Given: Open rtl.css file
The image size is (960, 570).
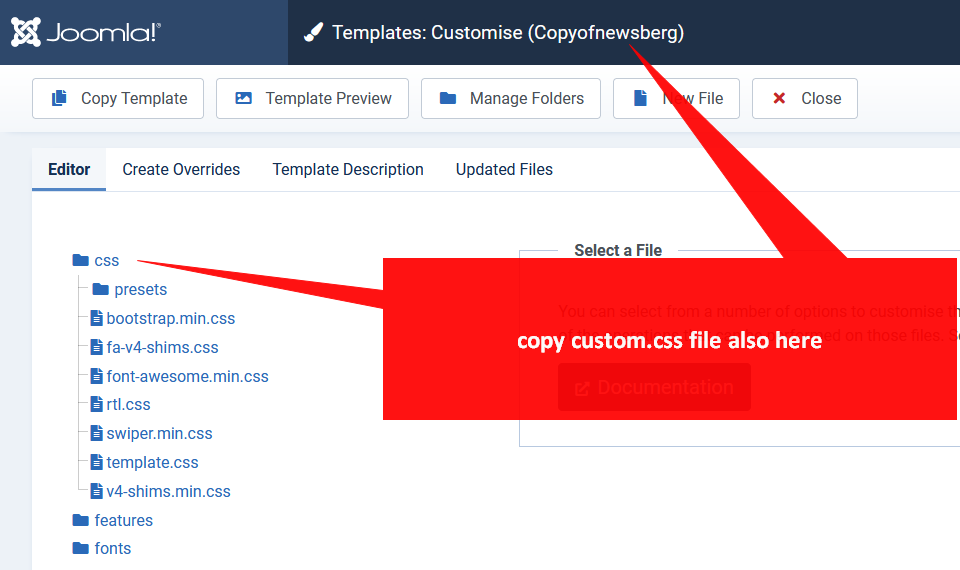Looking at the screenshot, I should [x=128, y=404].
